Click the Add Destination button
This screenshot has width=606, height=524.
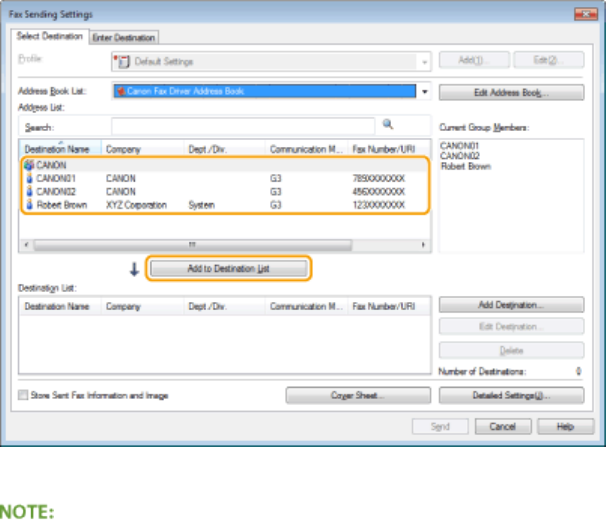(x=511, y=305)
